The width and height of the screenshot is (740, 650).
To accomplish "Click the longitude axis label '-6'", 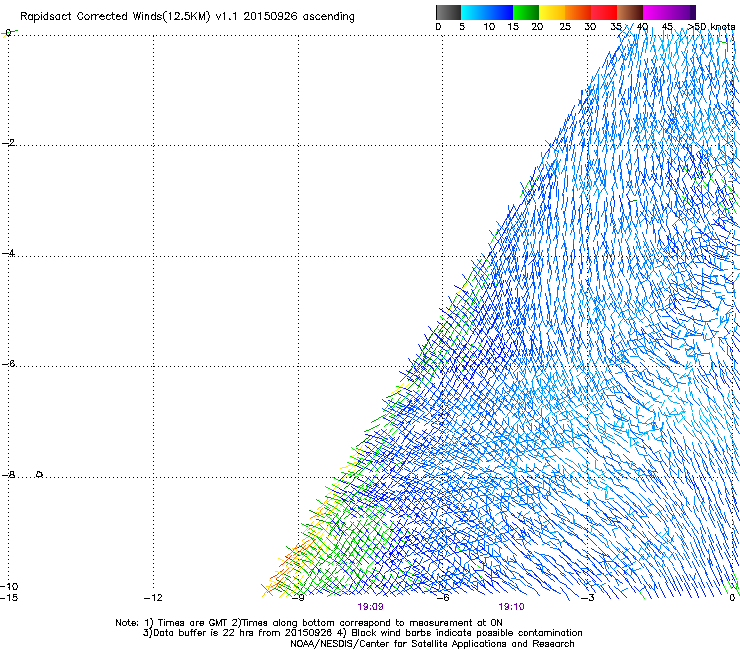I will coord(443,598).
